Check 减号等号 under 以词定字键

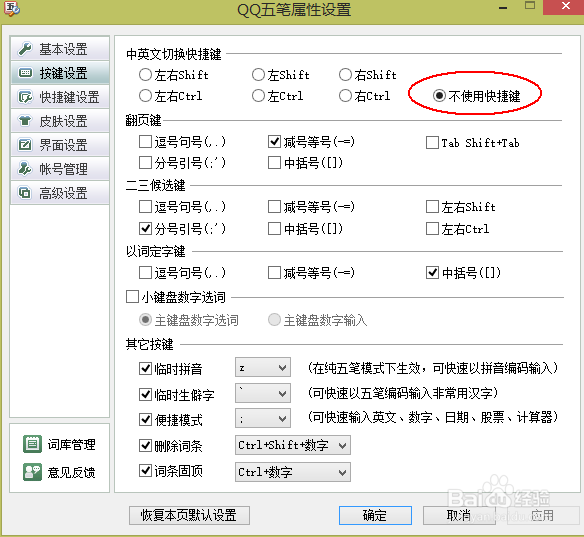274,273
